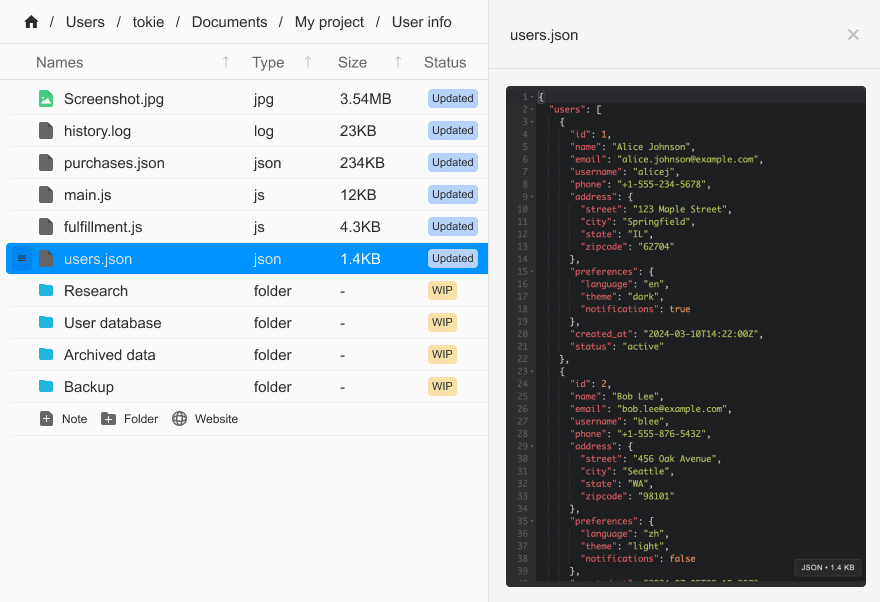Sort by Size column arrow

pos(398,62)
